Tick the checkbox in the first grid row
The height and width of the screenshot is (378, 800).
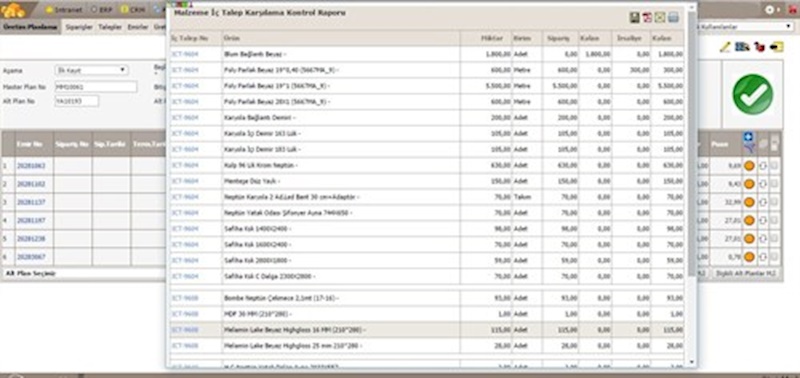(x=774, y=165)
